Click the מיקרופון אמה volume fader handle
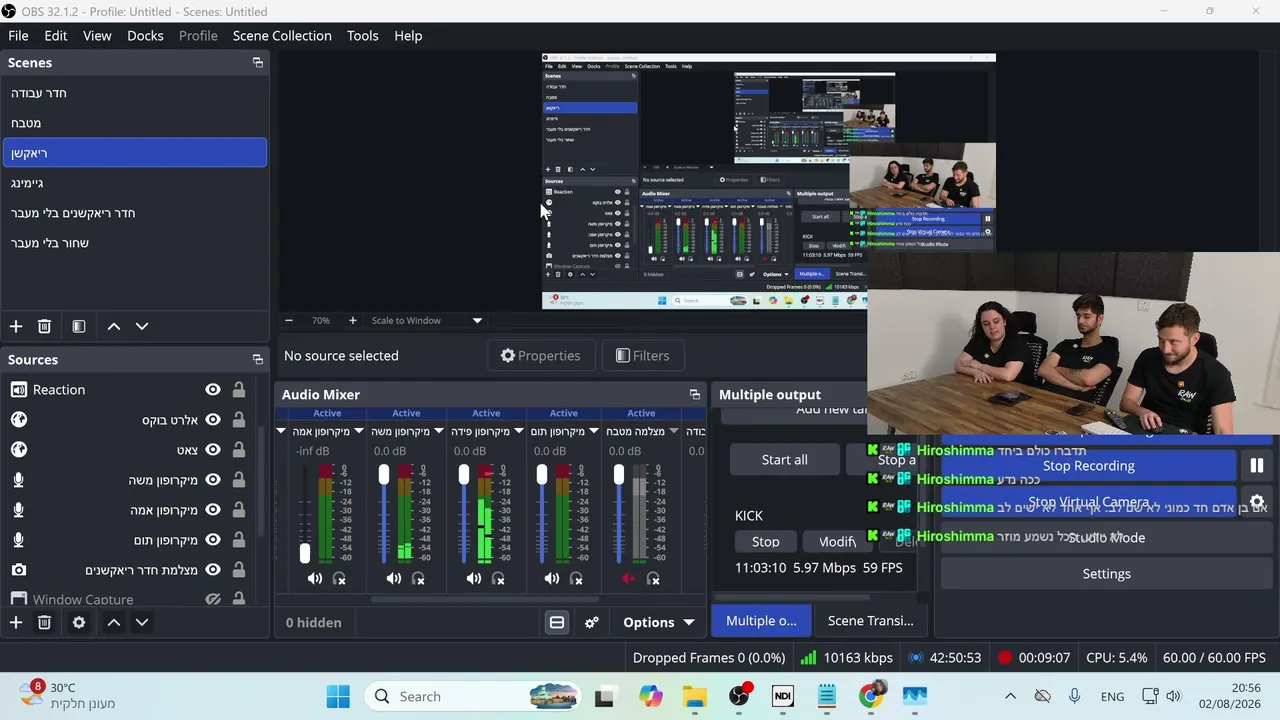 (x=305, y=553)
